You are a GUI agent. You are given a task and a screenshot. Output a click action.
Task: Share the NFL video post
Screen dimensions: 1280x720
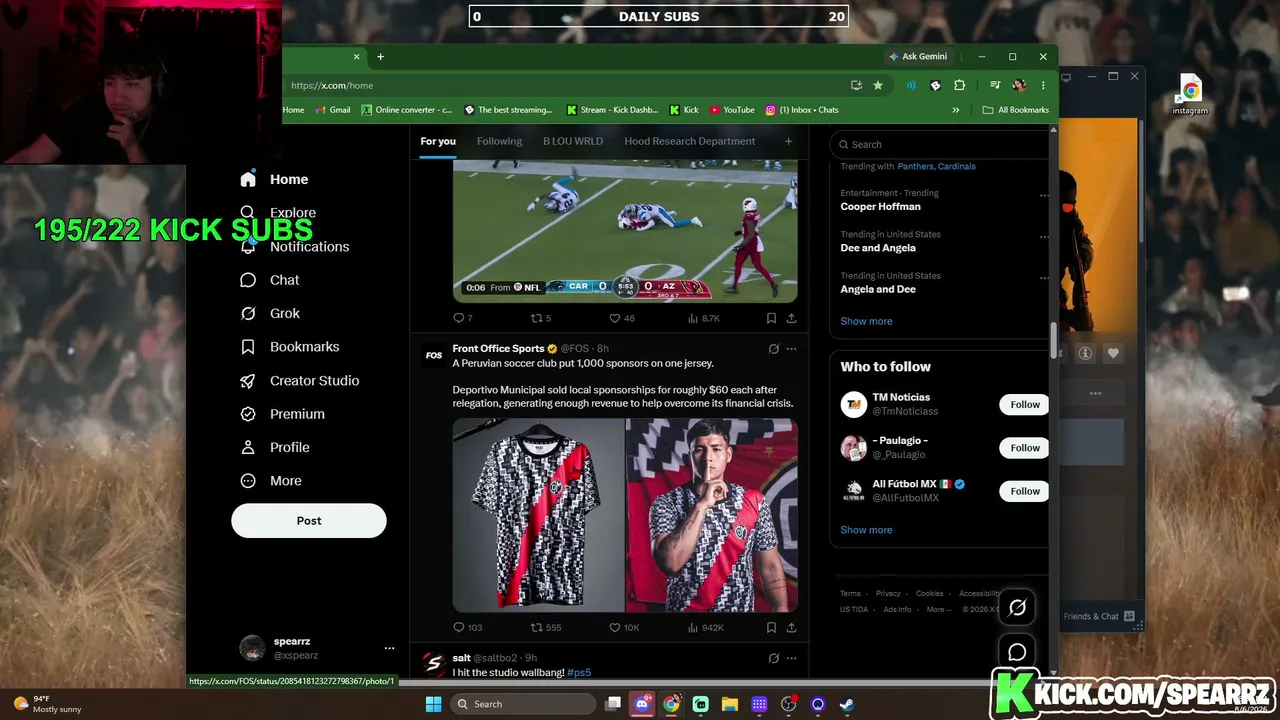click(791, 318)
